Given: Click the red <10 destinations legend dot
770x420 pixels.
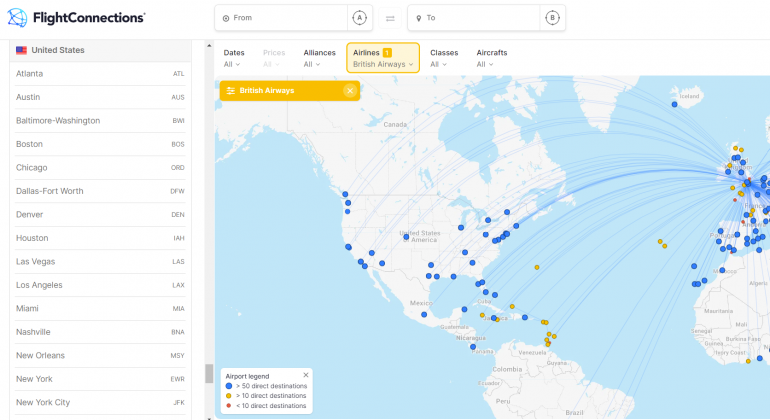Looking at the screenshot, I should (x=228, y=405).
